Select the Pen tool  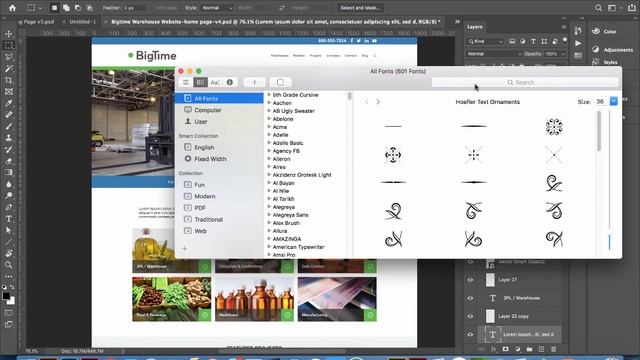[9, 207]
